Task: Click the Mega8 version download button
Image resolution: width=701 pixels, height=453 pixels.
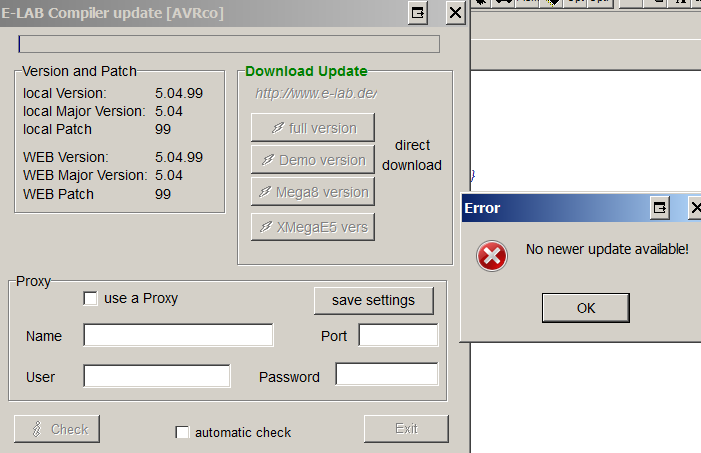Action: 312,192
